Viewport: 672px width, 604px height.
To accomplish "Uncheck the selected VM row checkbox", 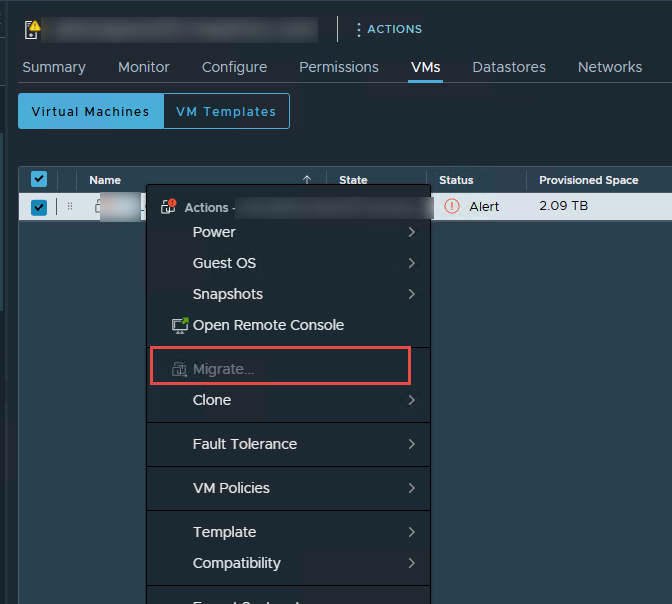I will 39,207.
